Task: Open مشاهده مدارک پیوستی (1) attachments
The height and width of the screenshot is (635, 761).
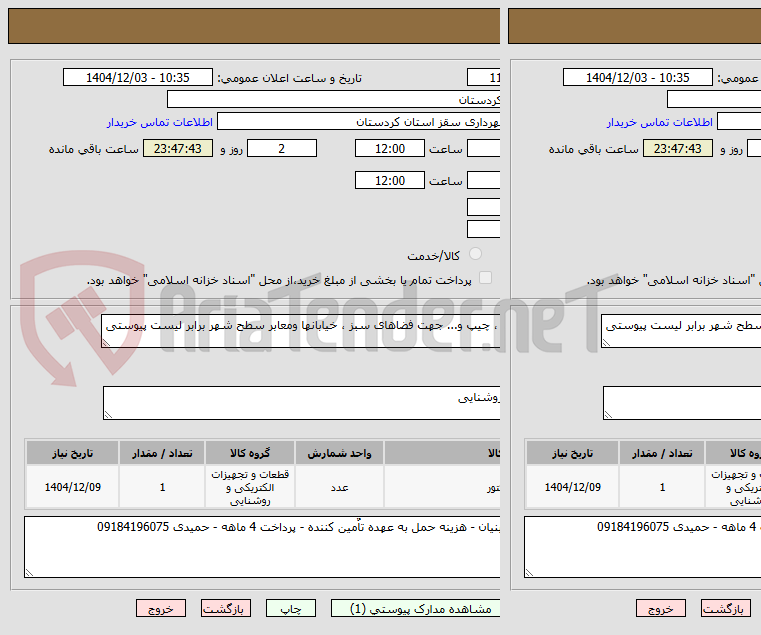Action: [x=416, y=608]
